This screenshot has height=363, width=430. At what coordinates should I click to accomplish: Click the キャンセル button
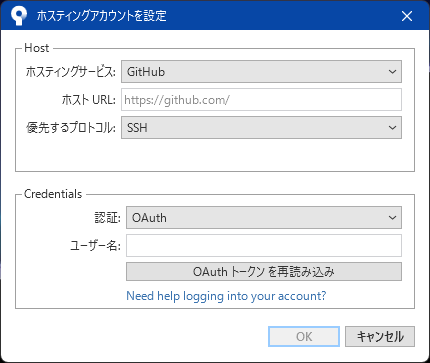(x=380, y=336)
